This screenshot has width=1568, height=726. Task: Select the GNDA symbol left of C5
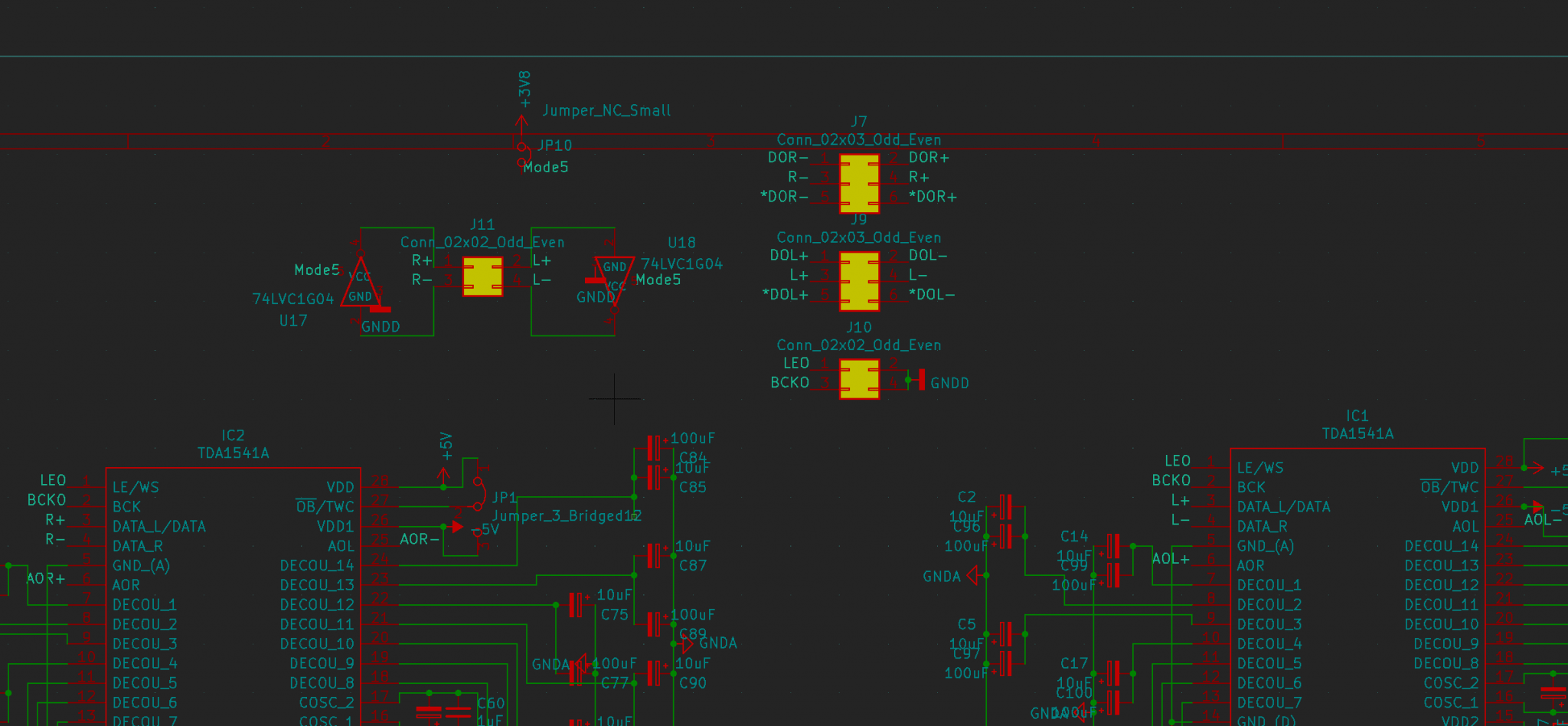[972, 574]
